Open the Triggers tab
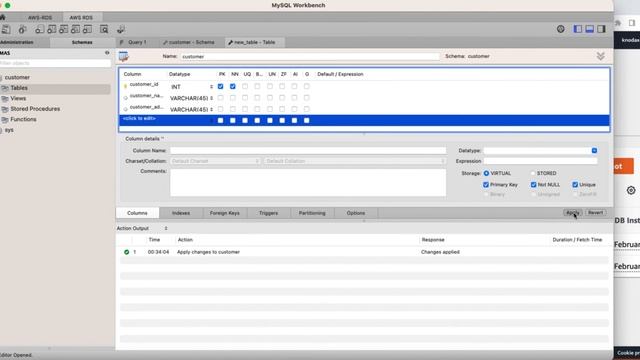 coord(268,213)
